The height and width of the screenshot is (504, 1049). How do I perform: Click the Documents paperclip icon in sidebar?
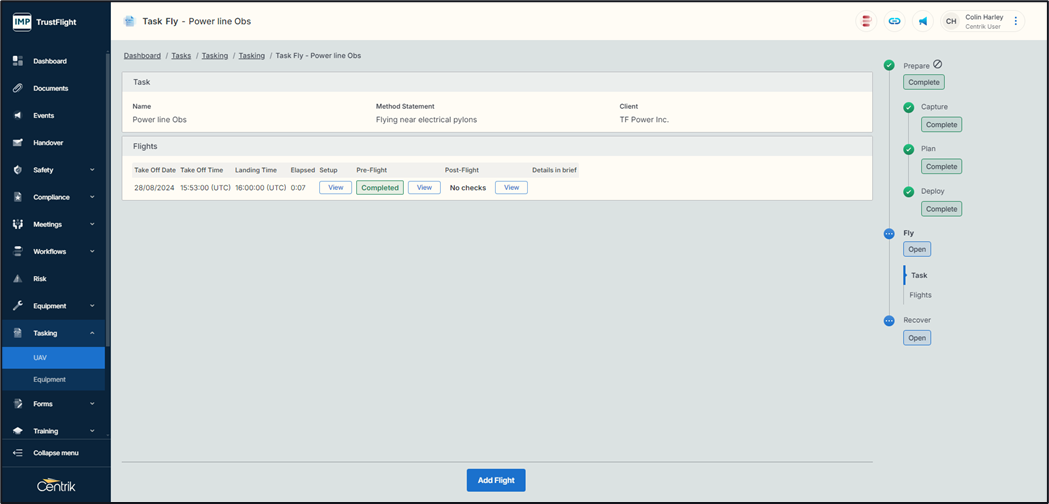(18, 88)
